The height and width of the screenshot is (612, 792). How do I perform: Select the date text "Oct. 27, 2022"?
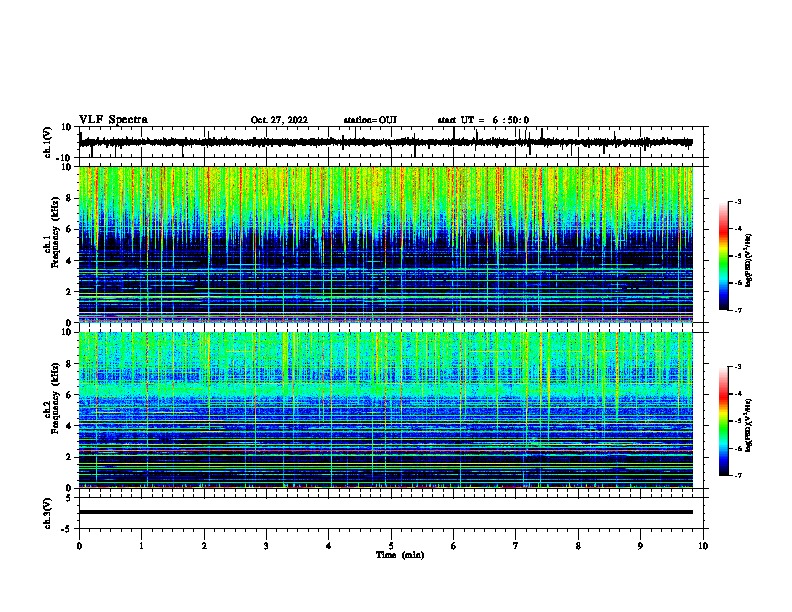pyautogui.click(x=279, y=120)
